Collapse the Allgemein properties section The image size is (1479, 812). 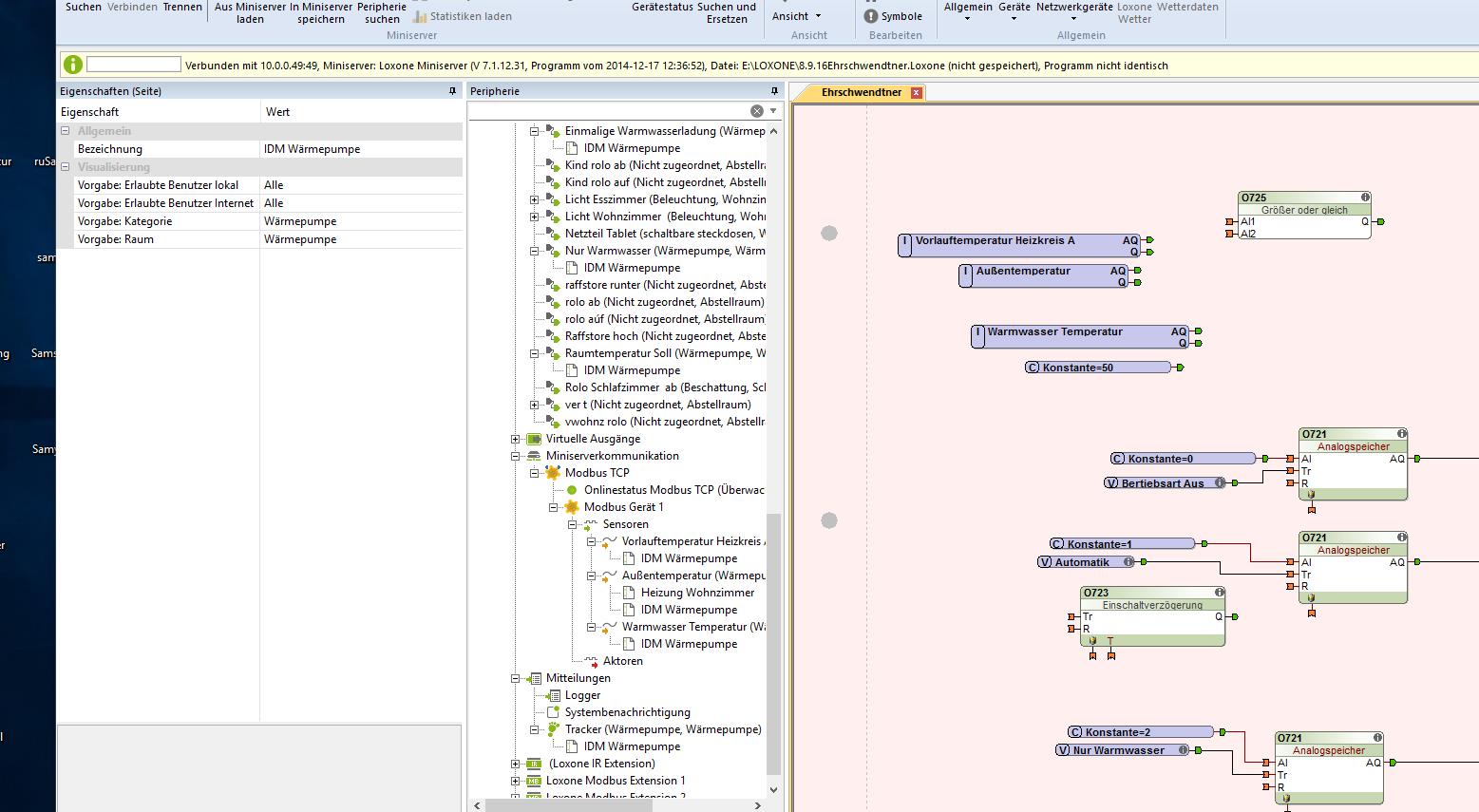(x=66, y=131)
